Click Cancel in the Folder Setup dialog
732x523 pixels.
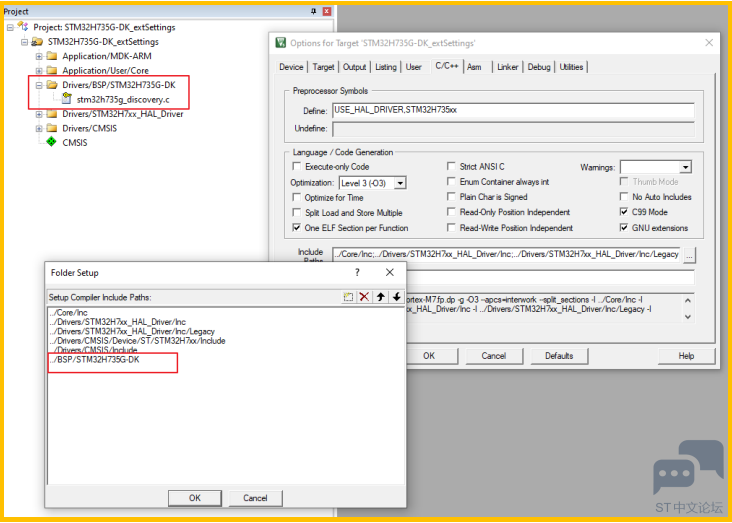255,498
